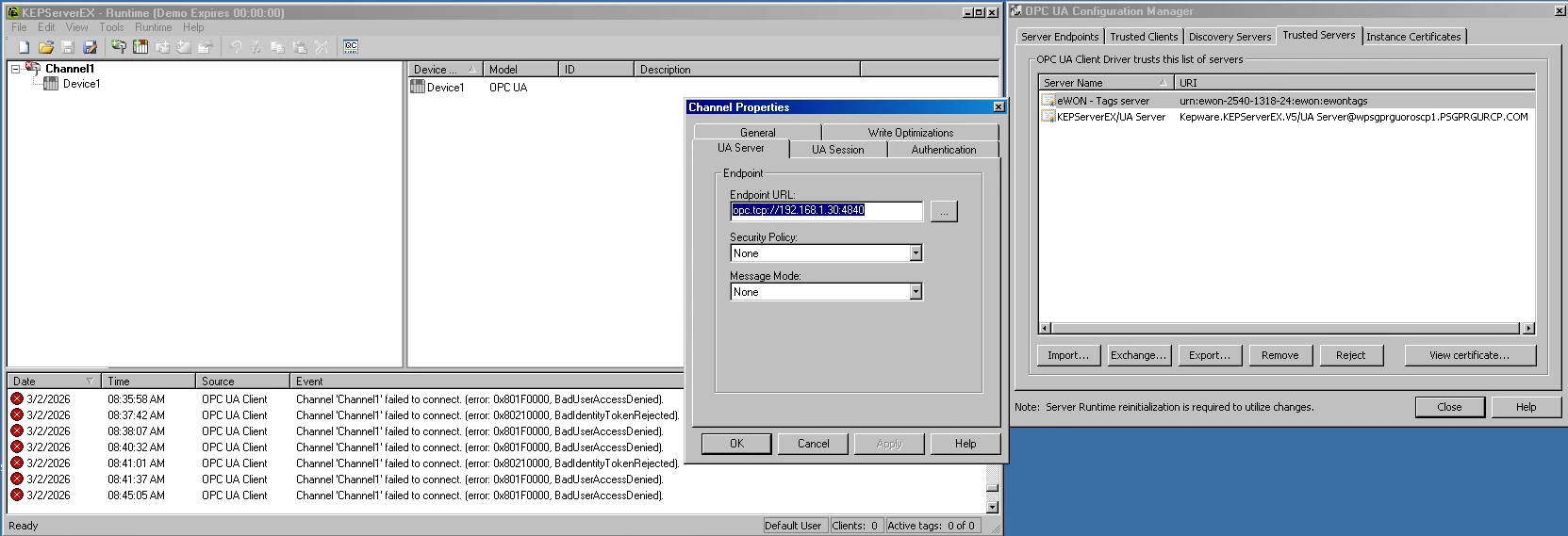The height and width of the screenshot is (536, 1568).
Task: Click the Save toolbar icon
Action: click(x=68, y=47)
